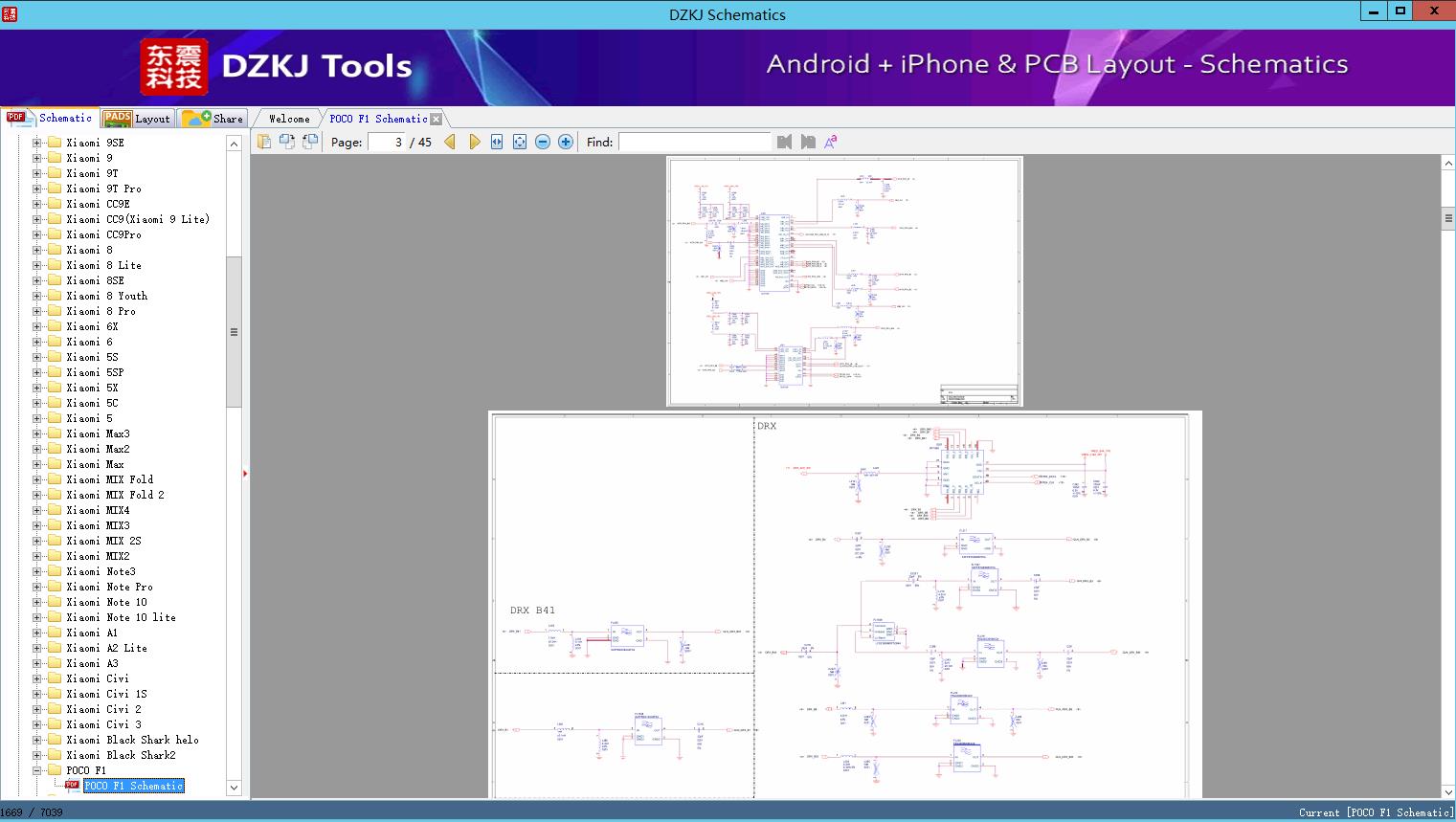Screen dimensions: 1456x822
Task: Expand the Xiaomi 8 Lite folder
Action: pyautogui.click(x=36, y=265)
